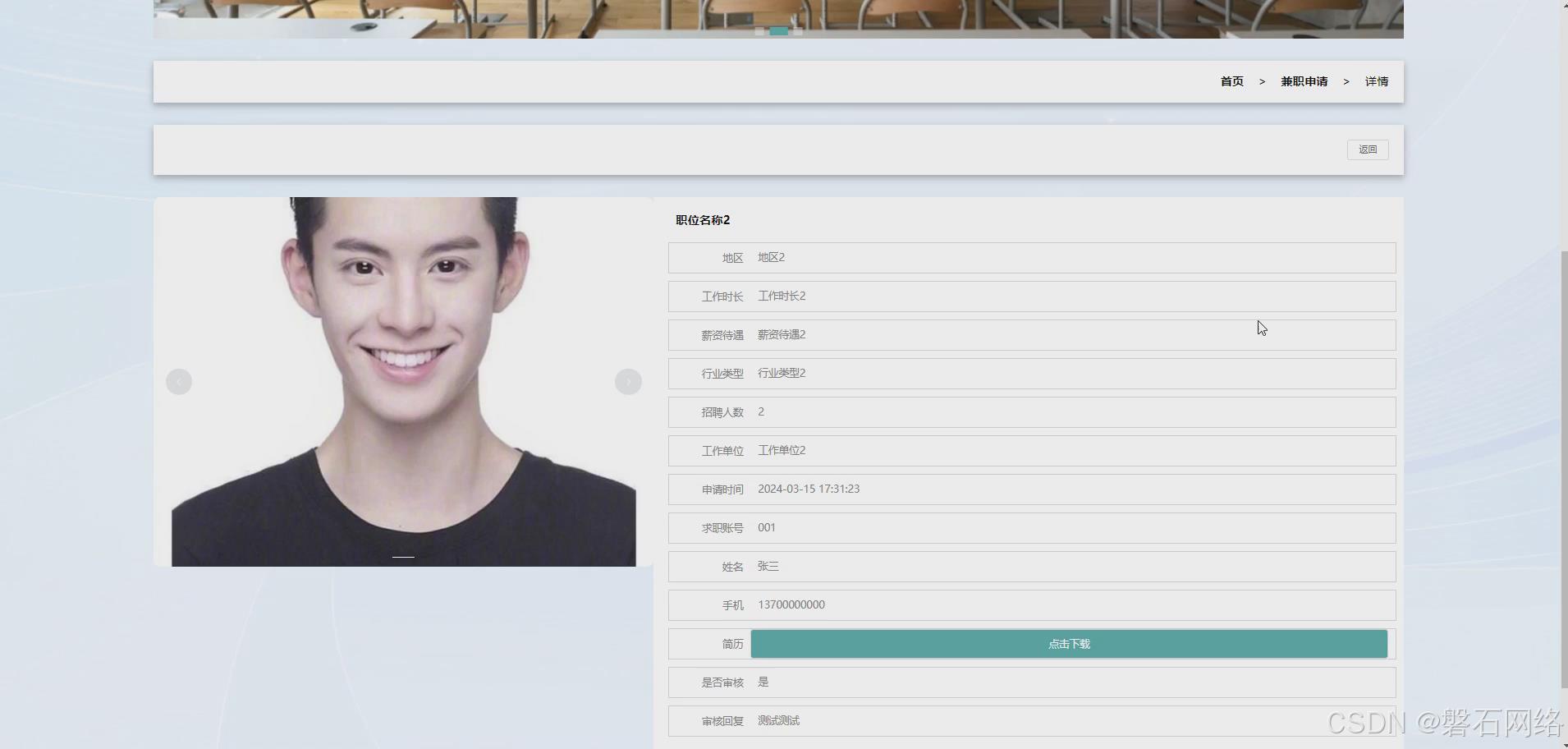Screen dimensions: 1568x749
Task: Click the 审核回复 field label
Action: (722, 722)
